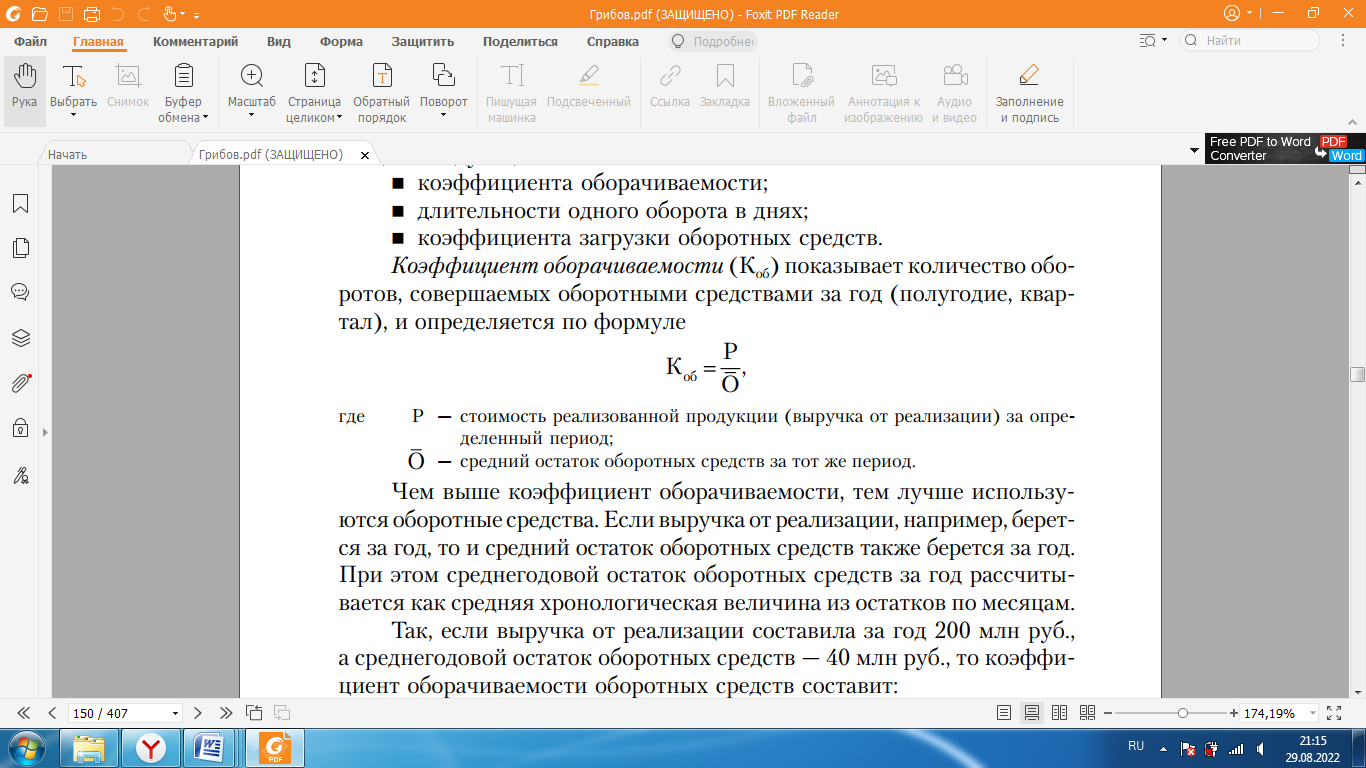Viewport: 1366px width, 768px height.
Task: Click the Print icon in quick access toolbar
Action: coord(92,15)
